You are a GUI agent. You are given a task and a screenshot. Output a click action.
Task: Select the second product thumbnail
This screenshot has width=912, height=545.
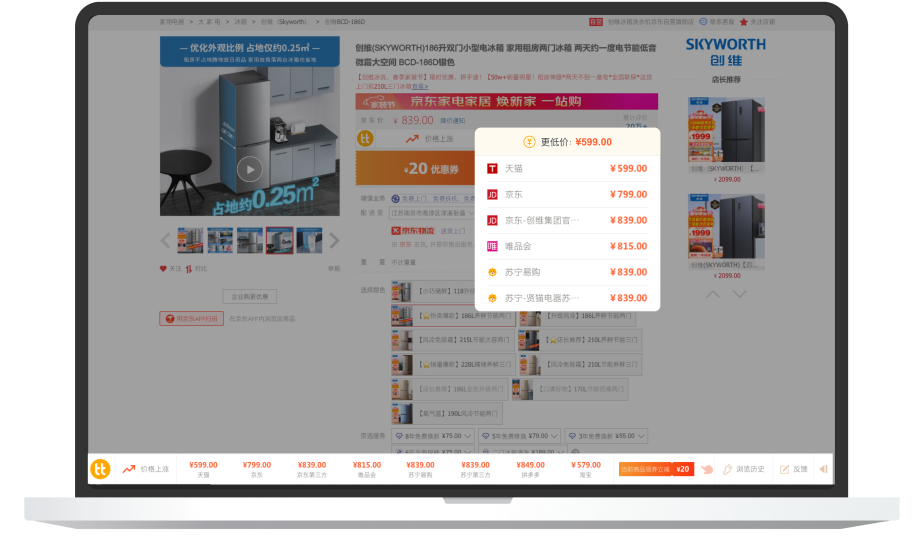220,240
